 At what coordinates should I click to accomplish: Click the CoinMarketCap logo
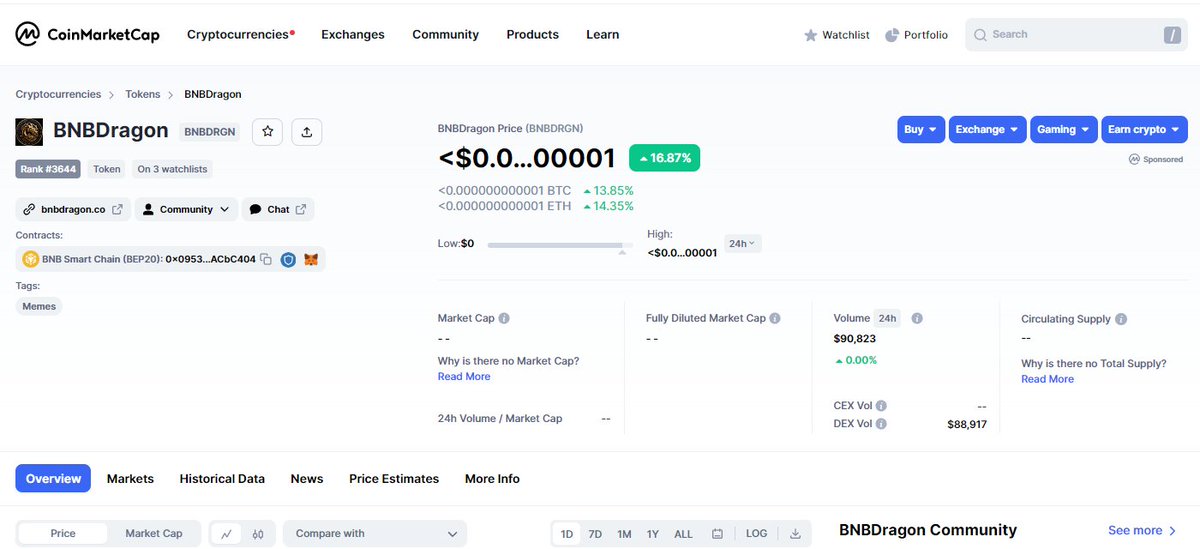[x=87, y=34]
